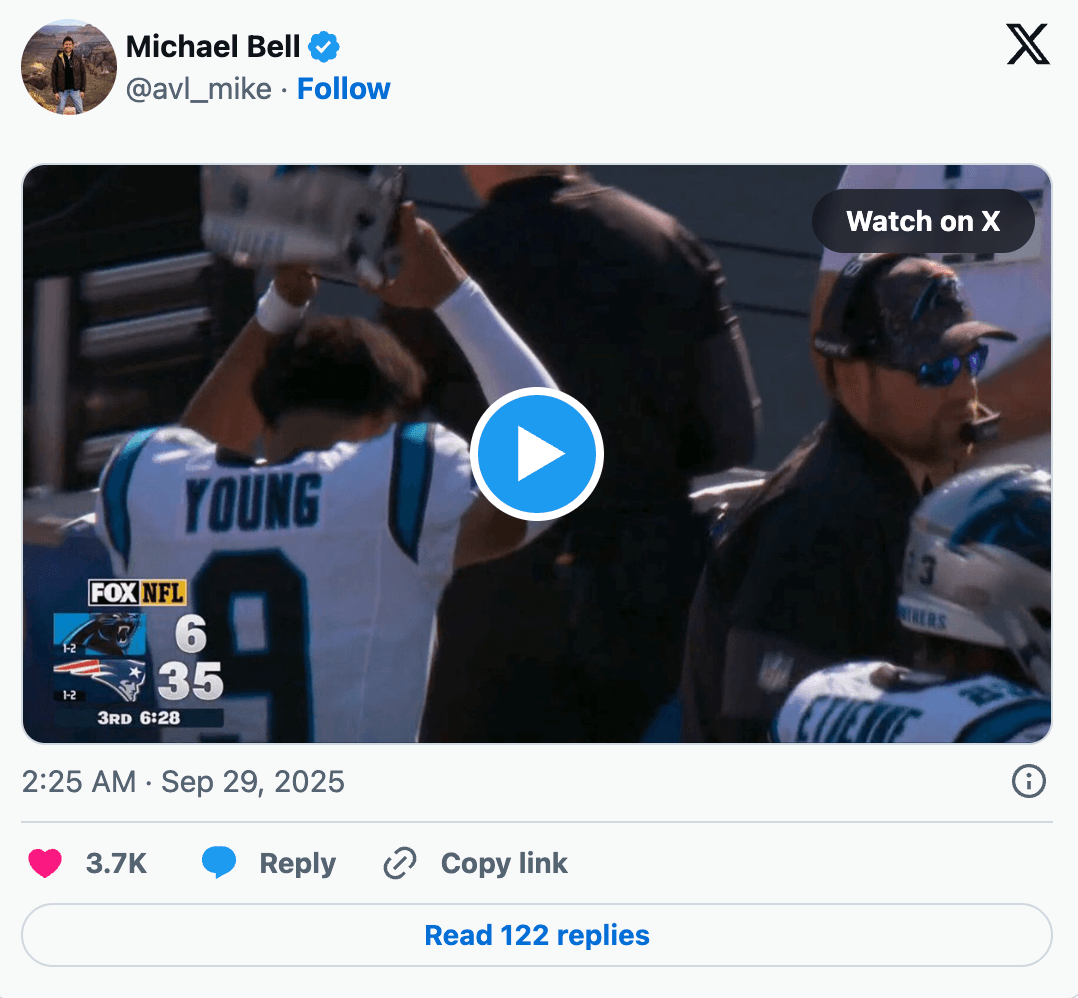Viewport: 1078px width, 998px height.
Task: Open the info icon beside the timestamp
Action: [1029, 782]
